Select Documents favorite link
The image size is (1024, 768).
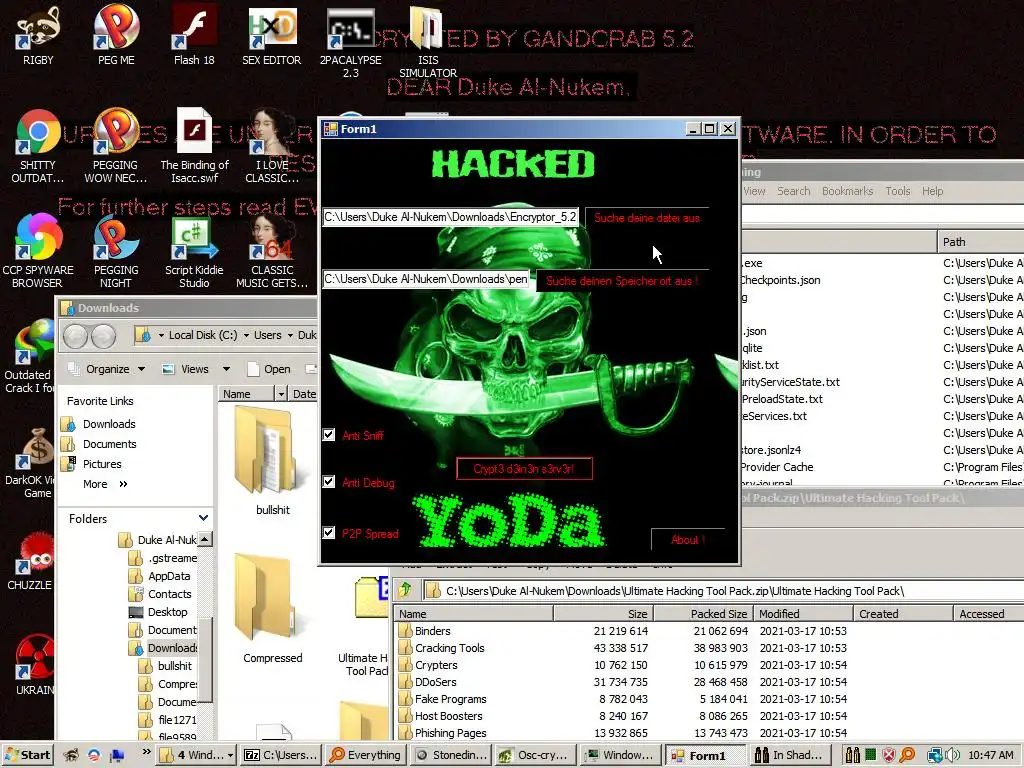[99, 444]
